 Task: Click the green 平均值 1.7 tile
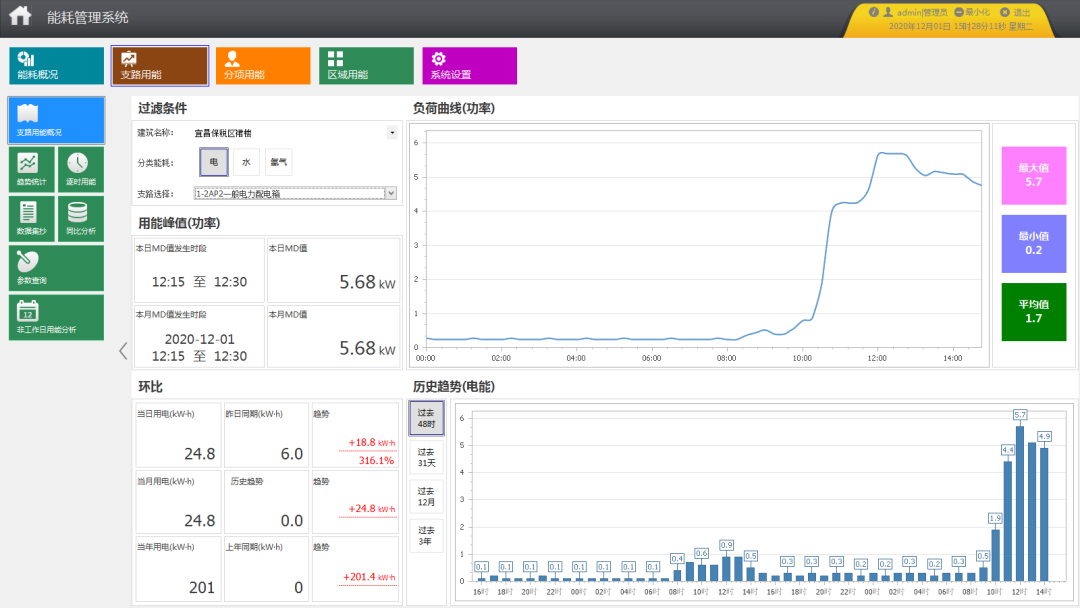point(1033,311)
